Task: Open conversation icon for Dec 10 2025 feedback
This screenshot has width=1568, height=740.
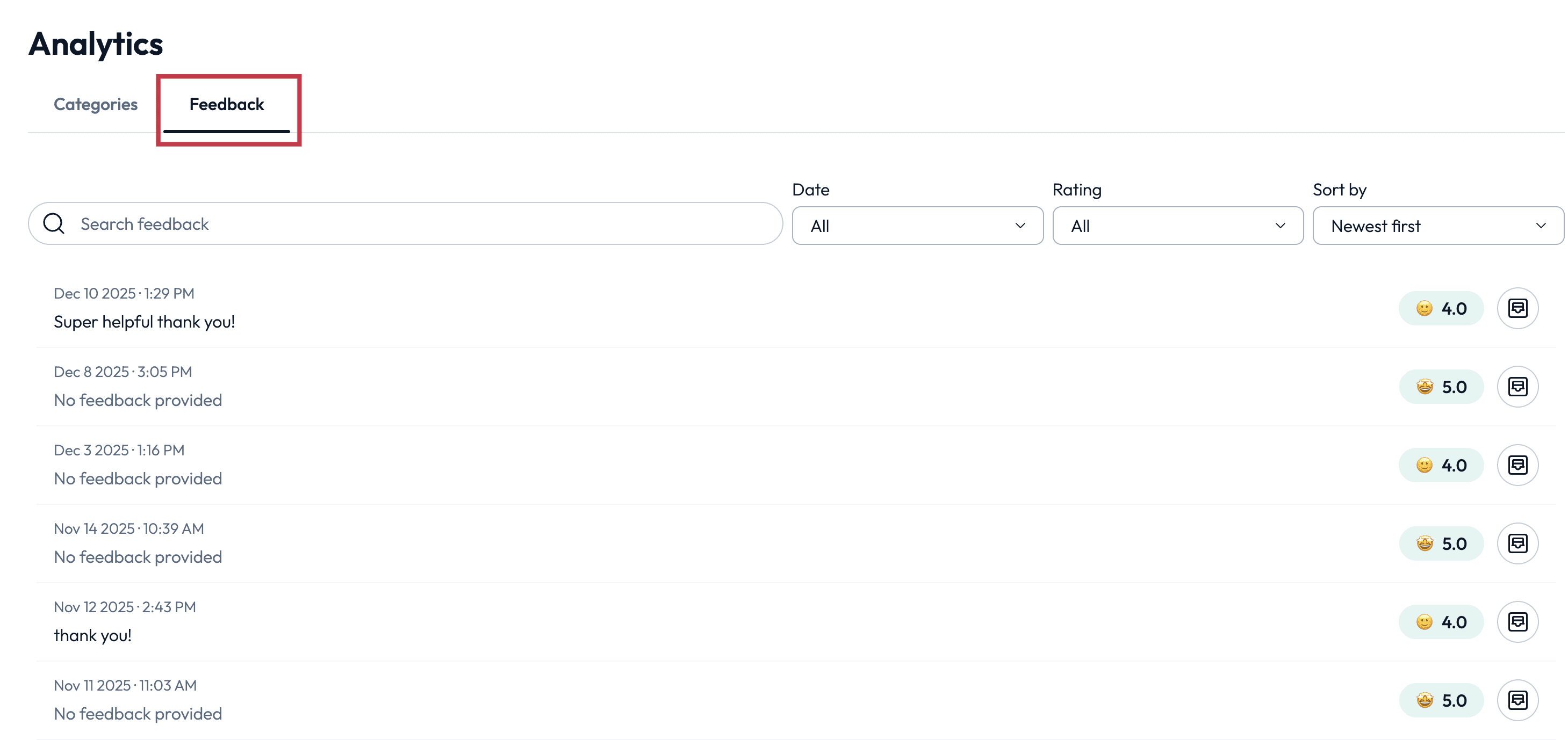Action: click(1517, 308)
